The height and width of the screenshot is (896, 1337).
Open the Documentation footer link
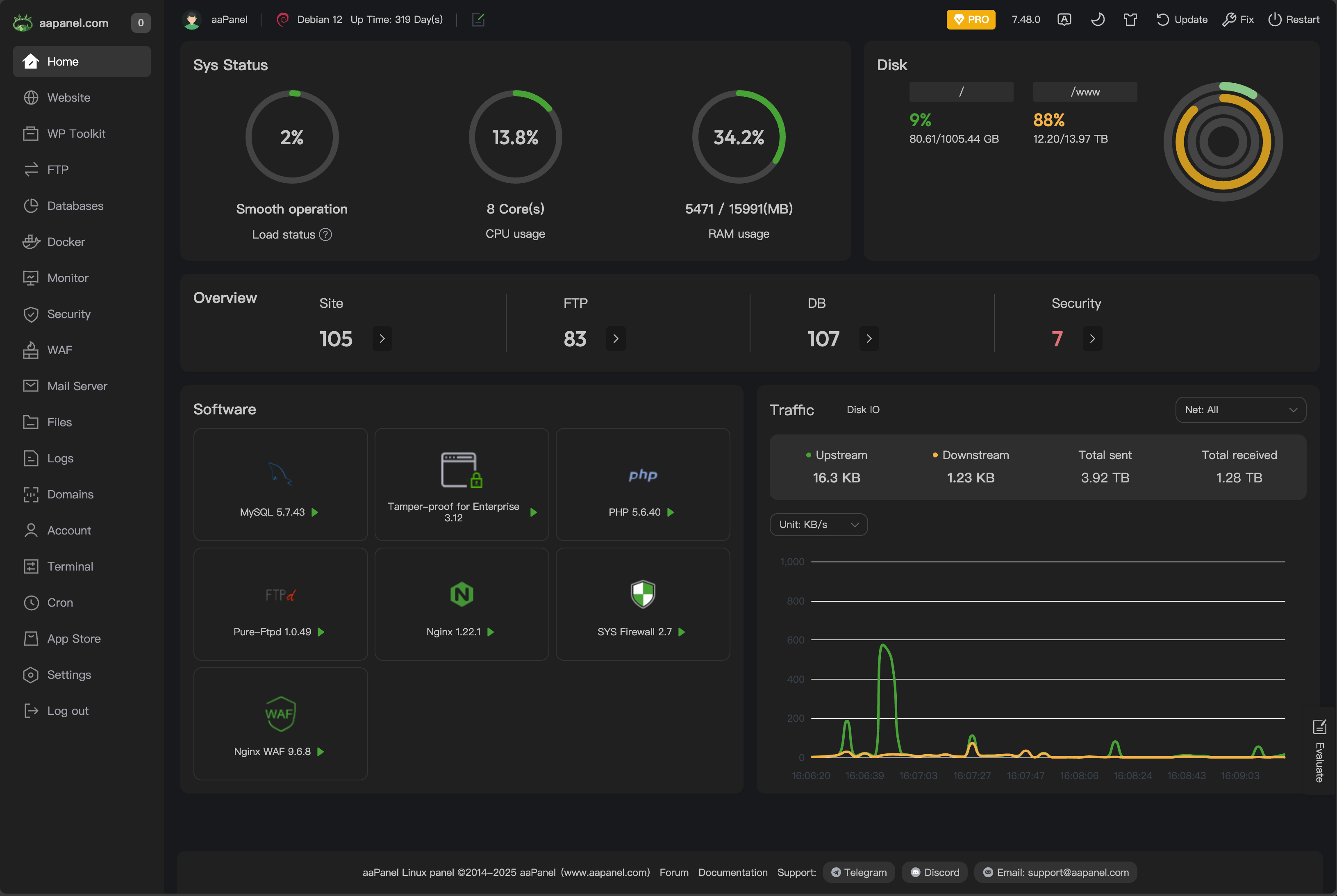732,873
